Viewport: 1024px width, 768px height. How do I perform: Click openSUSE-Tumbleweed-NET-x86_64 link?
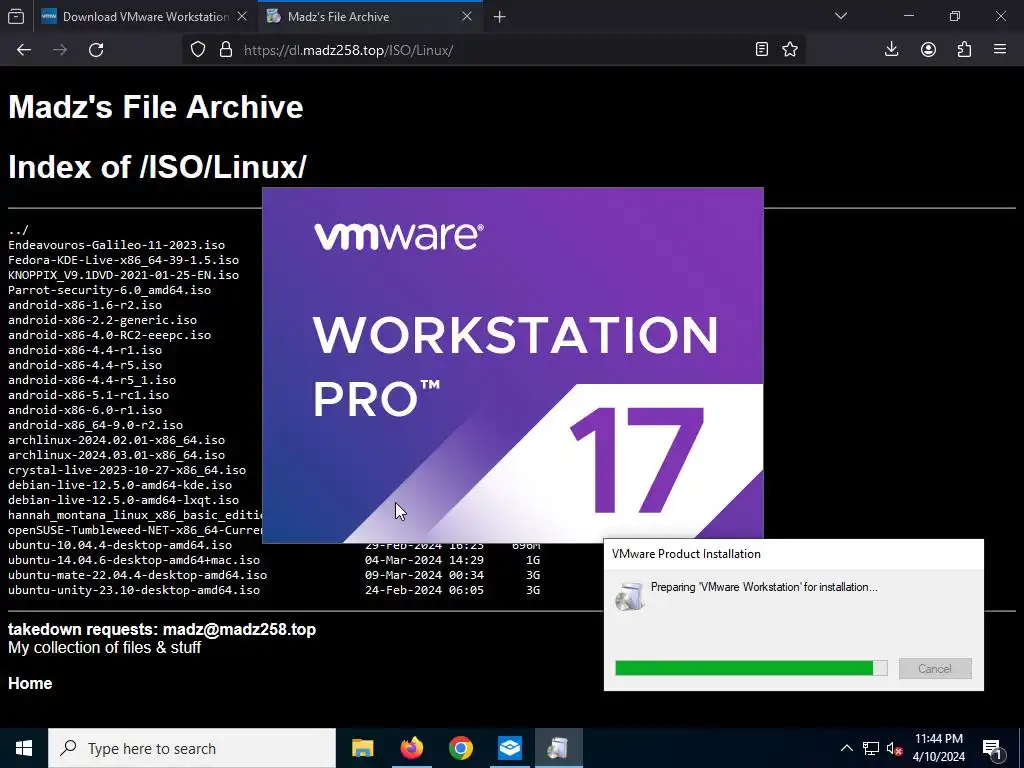135,530
